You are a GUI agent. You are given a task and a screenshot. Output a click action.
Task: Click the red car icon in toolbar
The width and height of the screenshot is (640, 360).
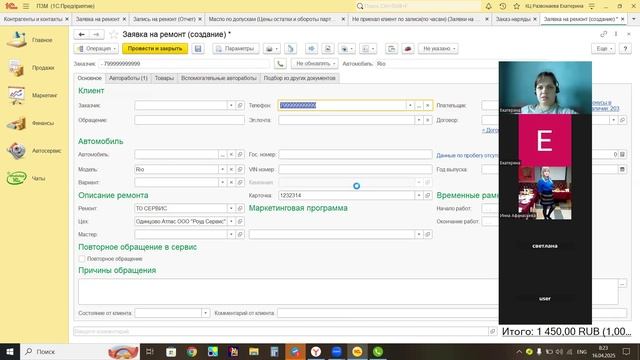point(408,49)
